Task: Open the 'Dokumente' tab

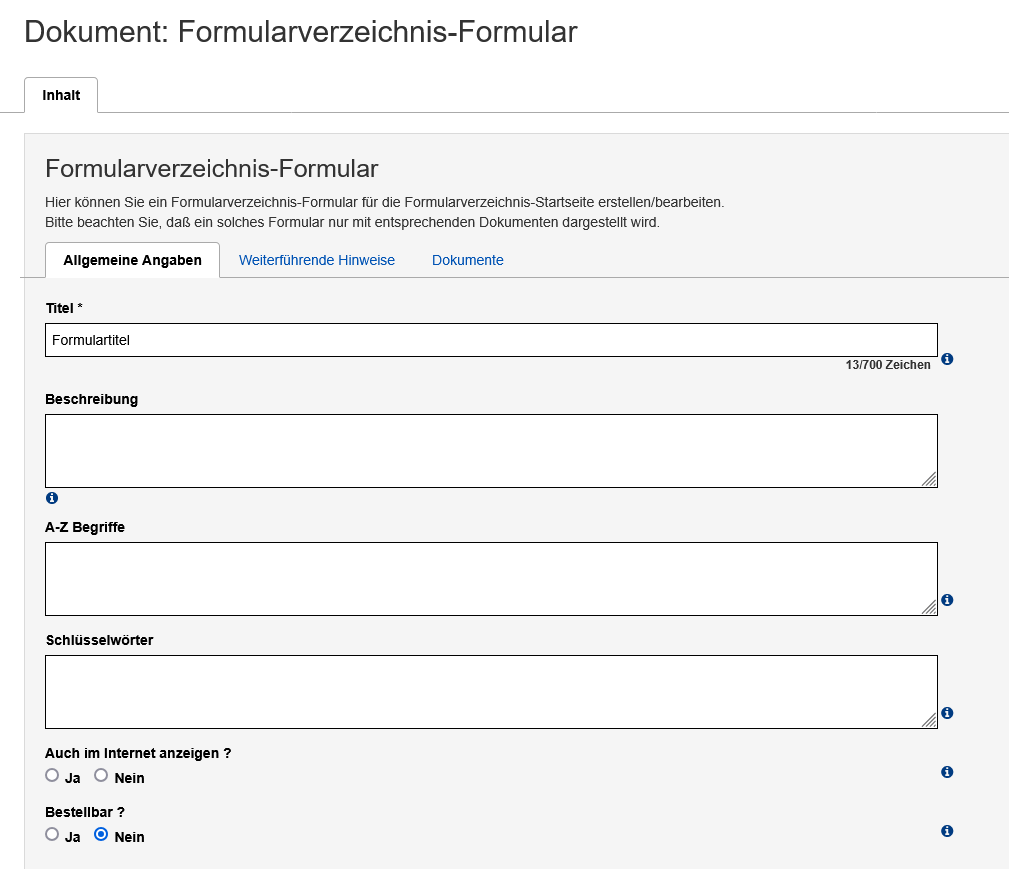Action: coord(467,260)
